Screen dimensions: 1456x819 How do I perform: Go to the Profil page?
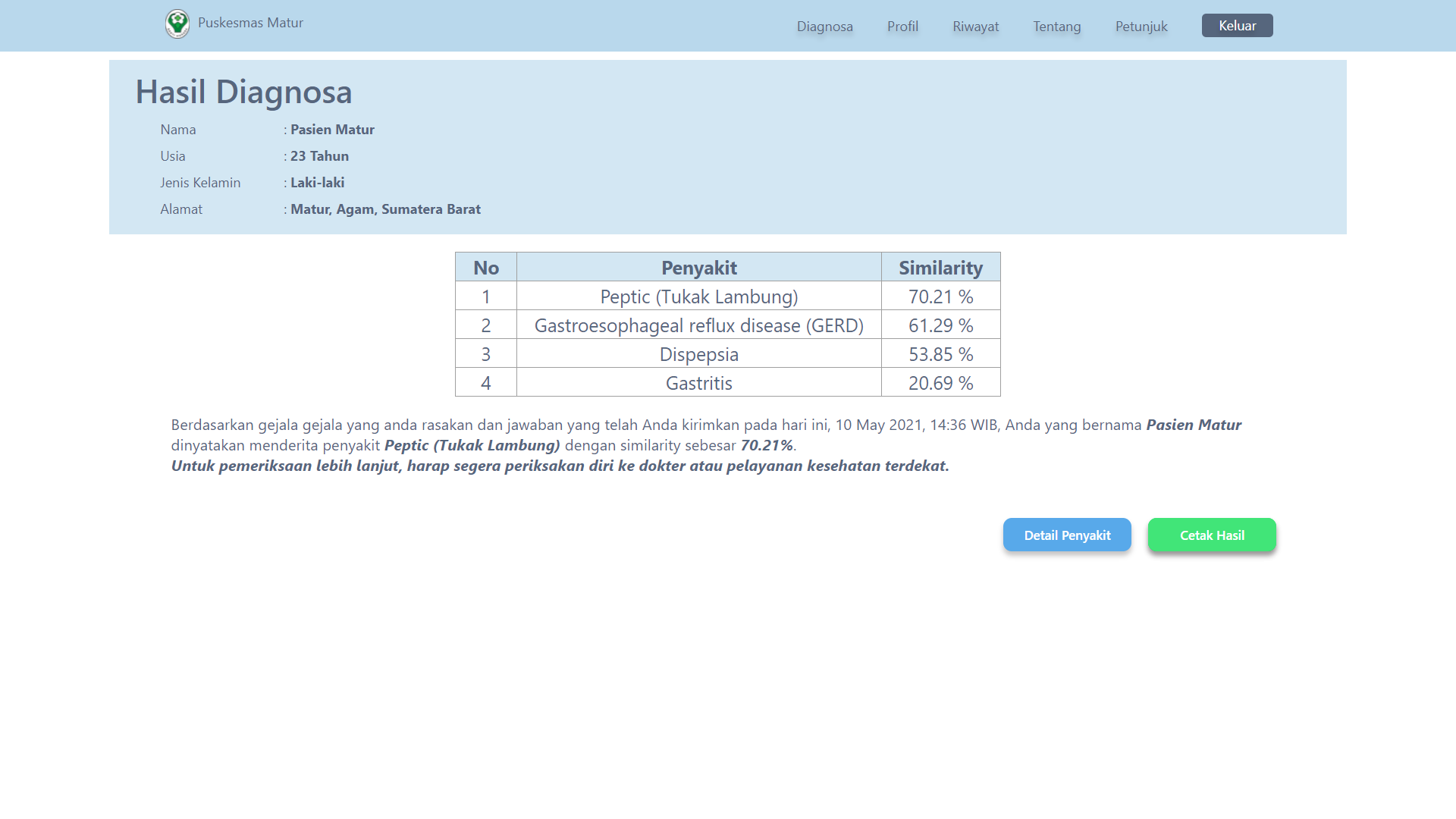tap(902, 27)
